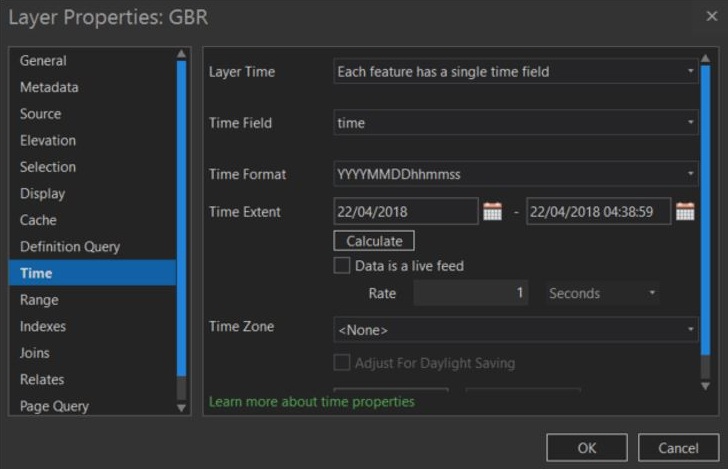Open the Source tab
The image size is (728, 469).
tap(92, 114)
